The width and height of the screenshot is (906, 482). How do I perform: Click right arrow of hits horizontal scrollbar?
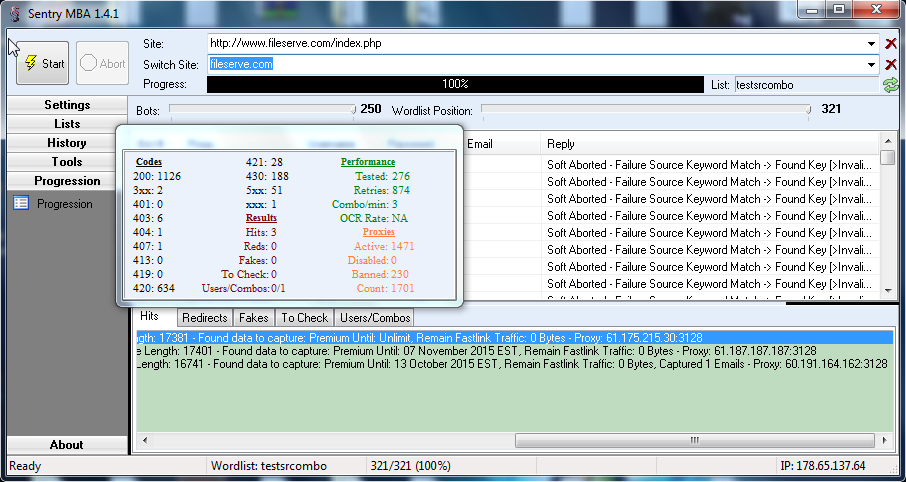point(885,440)
